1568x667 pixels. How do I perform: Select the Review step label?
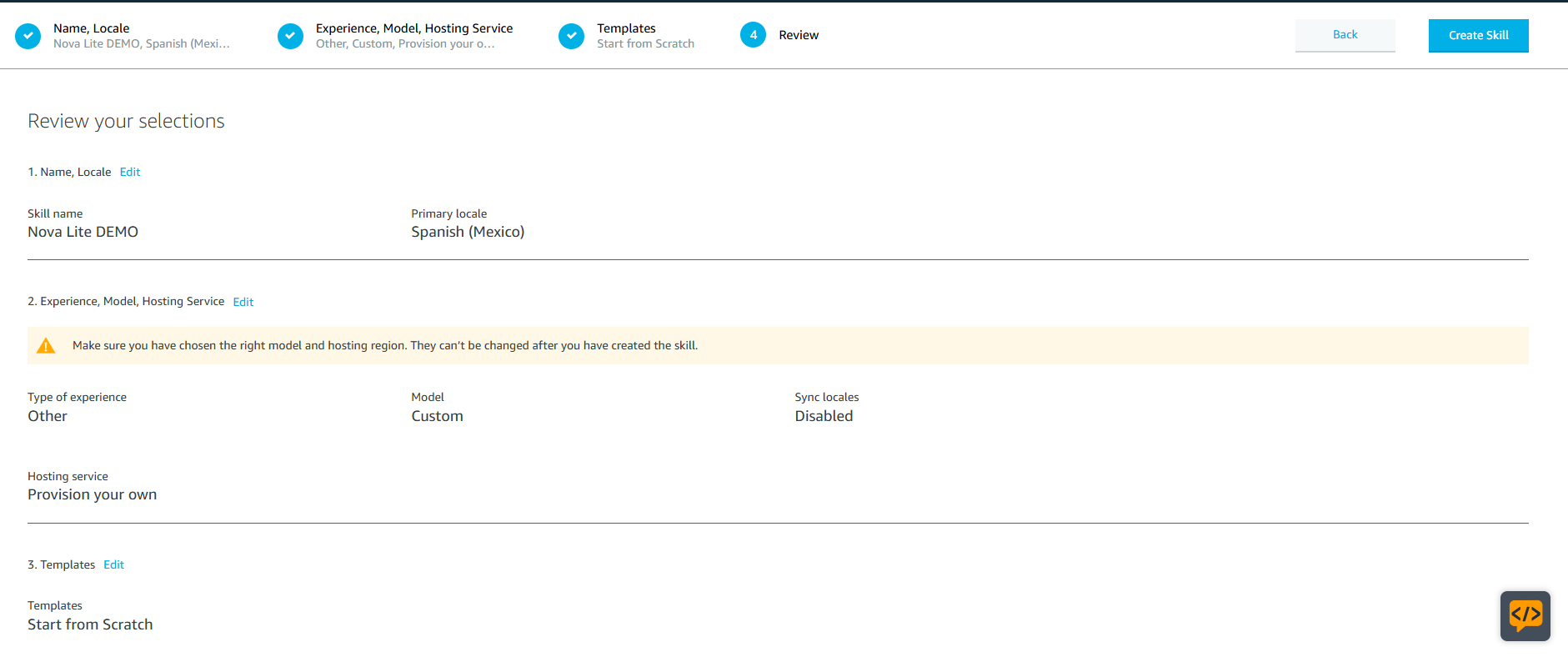click(798, 35)
